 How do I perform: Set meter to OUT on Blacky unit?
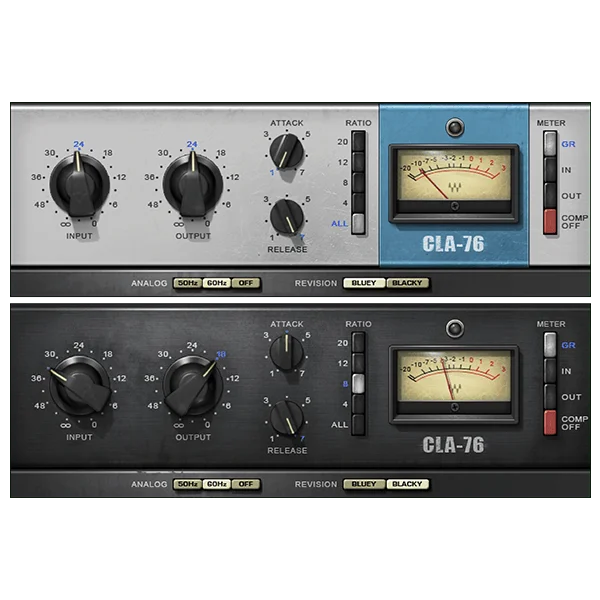550,397
